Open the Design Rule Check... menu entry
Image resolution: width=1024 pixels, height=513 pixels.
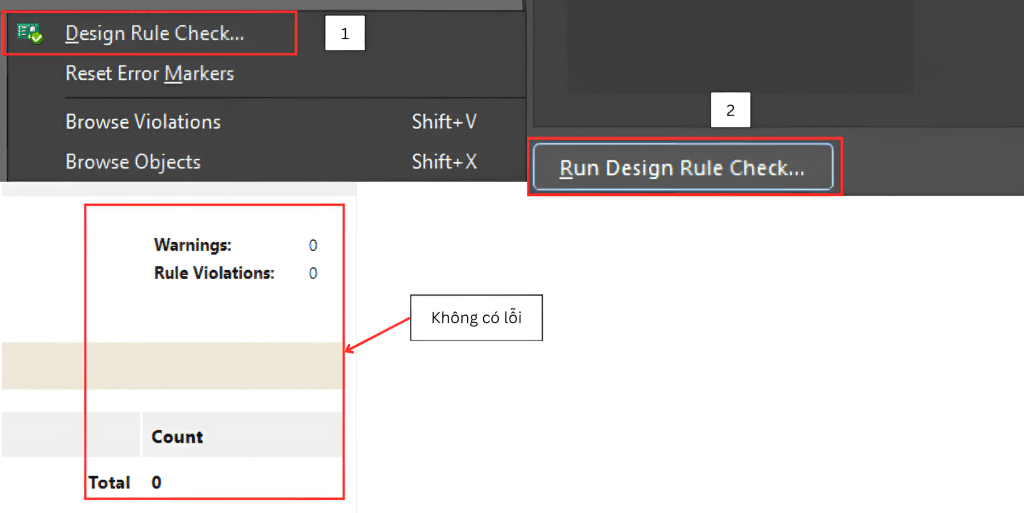pyautogui.click(x=154, y=33)
